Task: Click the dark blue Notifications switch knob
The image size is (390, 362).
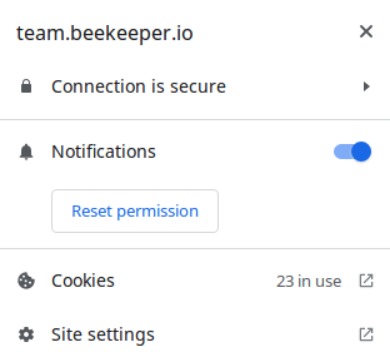Action: 361,152
